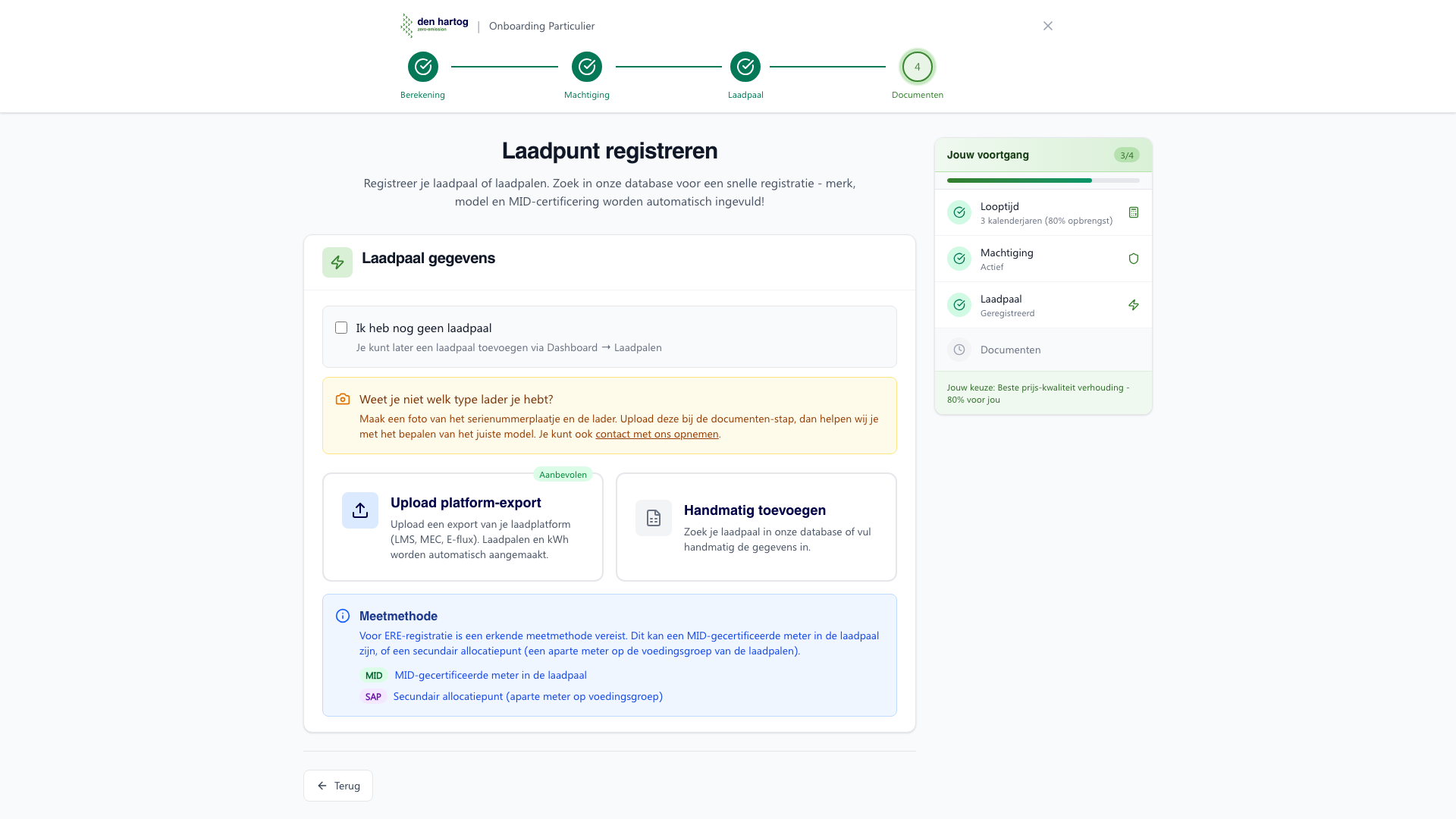Click the calculator icon next to Looptijd
1456x819 pixels.
(x=1134, y=212)
